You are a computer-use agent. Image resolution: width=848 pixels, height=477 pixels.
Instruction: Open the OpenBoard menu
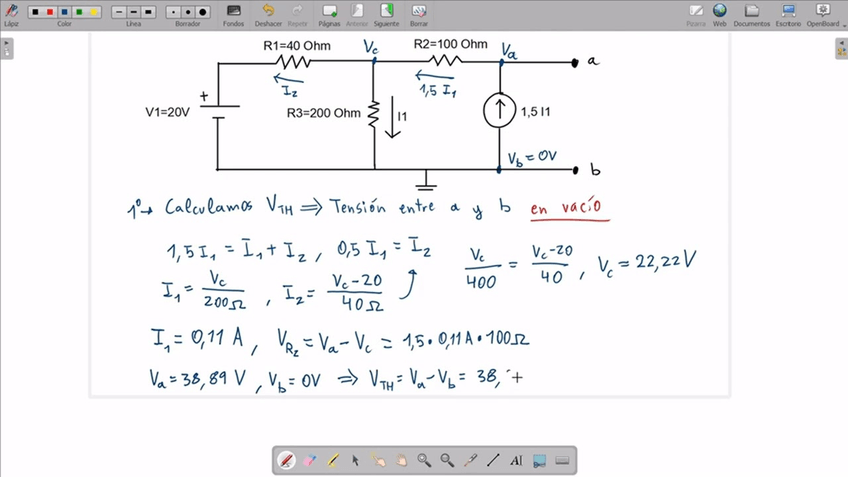click(x=824, y=15)
